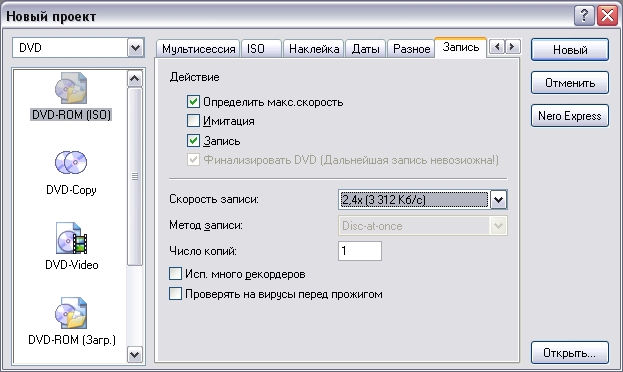This screenshot has height=372, width=623.
Task: Click the question mark help button
Action: click(x=584, y=16)
